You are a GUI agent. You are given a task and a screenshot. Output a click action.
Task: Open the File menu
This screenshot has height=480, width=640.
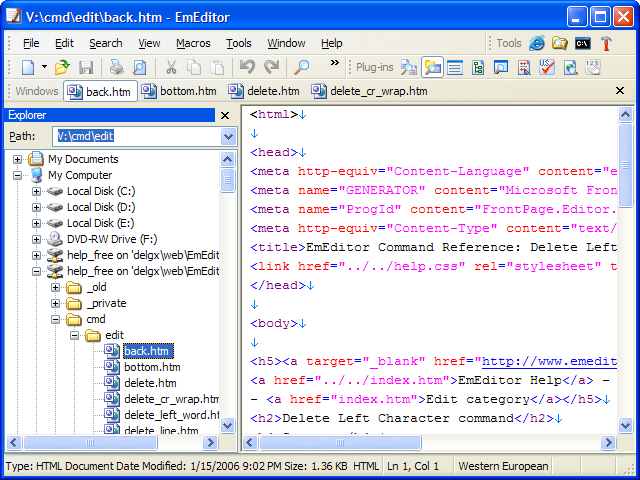(x=31, y=43)
